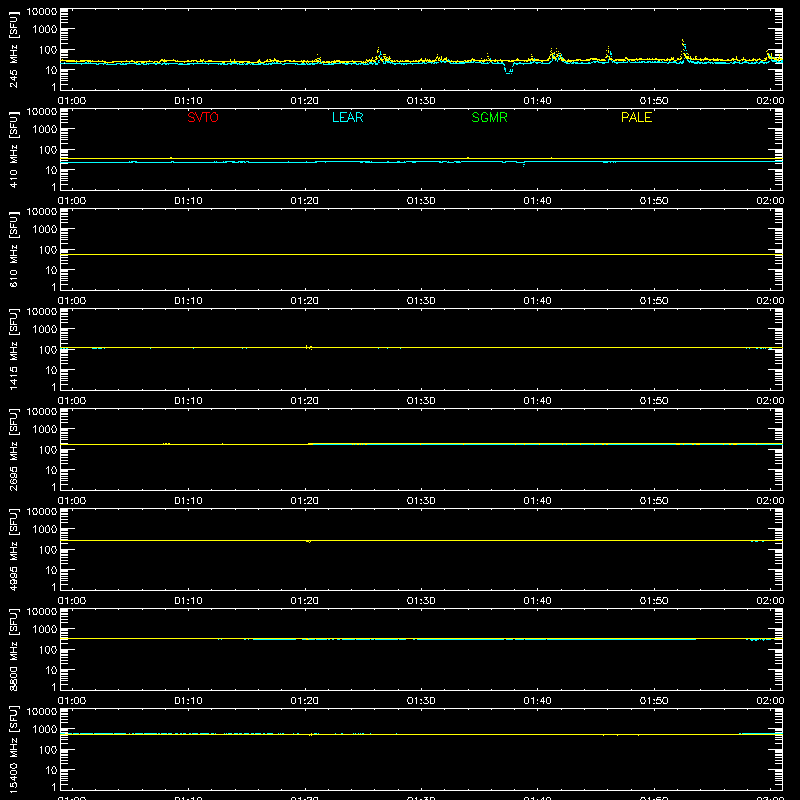The width and height of the screenshot is (800, 800).
Task: Click 01:40 time label under 4995 MHz plot
Action: pyautogui.click(x=537, y=601)
